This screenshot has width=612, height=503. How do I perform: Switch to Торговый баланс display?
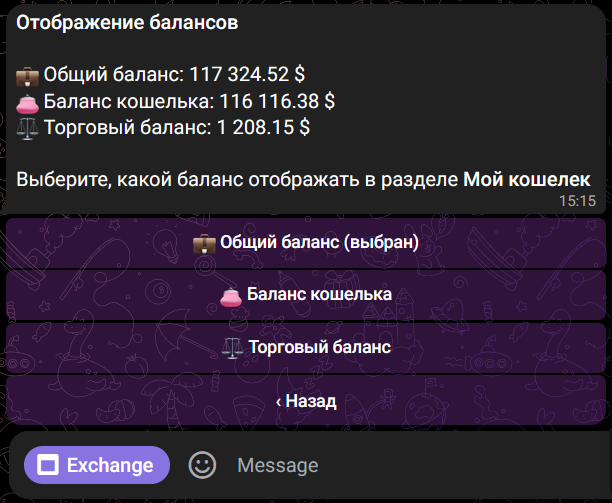point(305,348)
